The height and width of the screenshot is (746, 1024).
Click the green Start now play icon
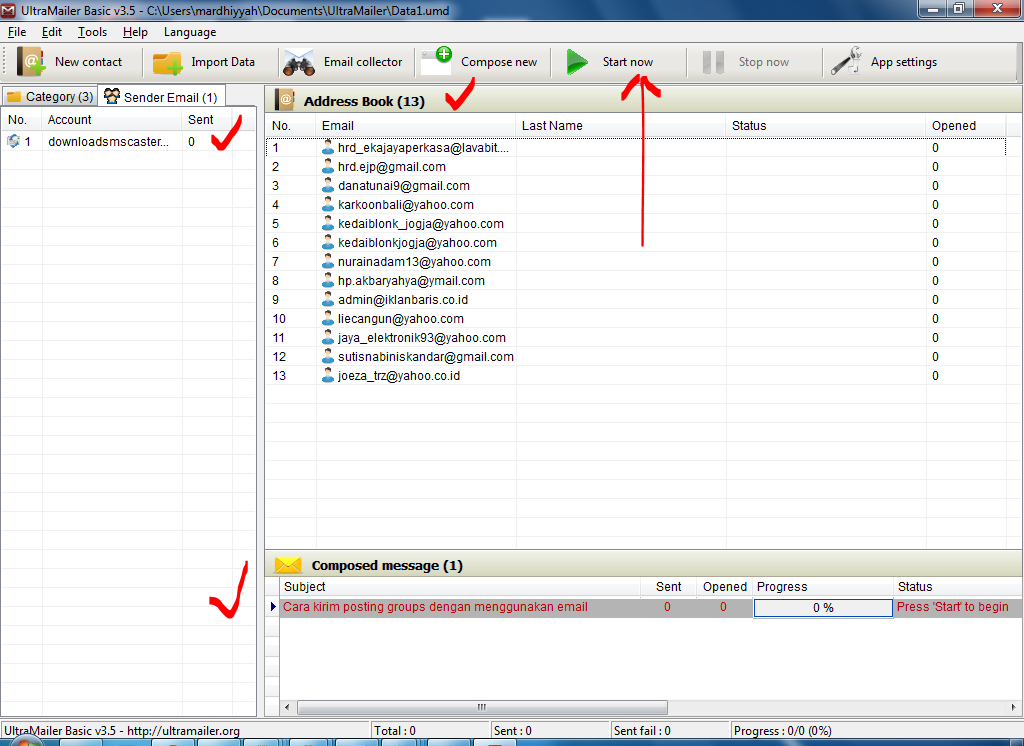577,62
